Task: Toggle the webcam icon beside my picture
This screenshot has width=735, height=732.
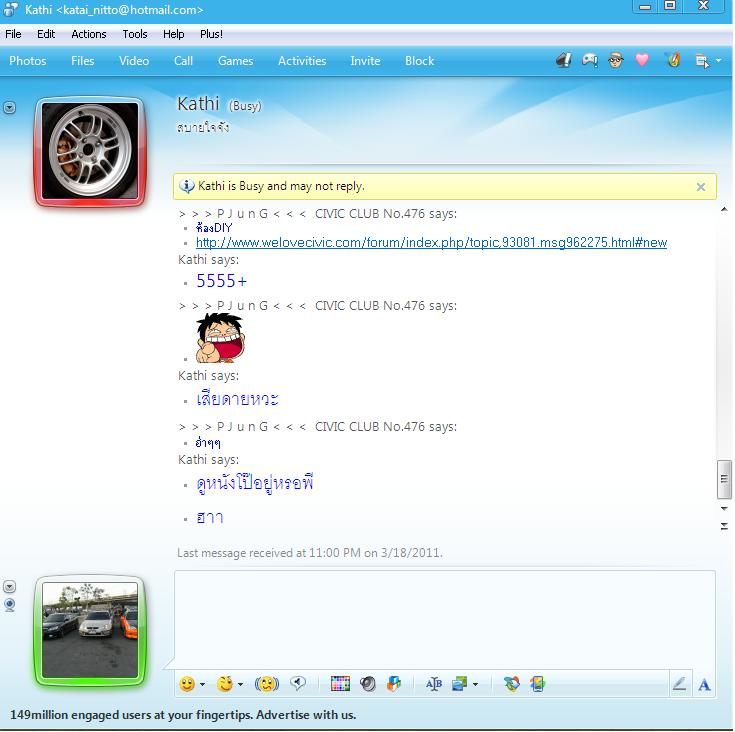Action: pos(10,604)
